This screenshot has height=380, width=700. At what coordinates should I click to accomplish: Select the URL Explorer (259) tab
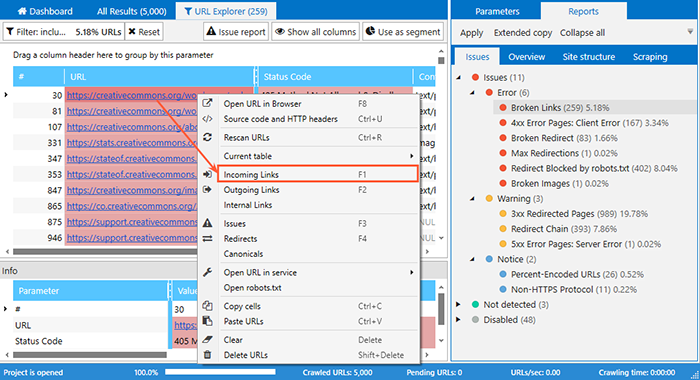pyautogui.click(x=225, y=11)
